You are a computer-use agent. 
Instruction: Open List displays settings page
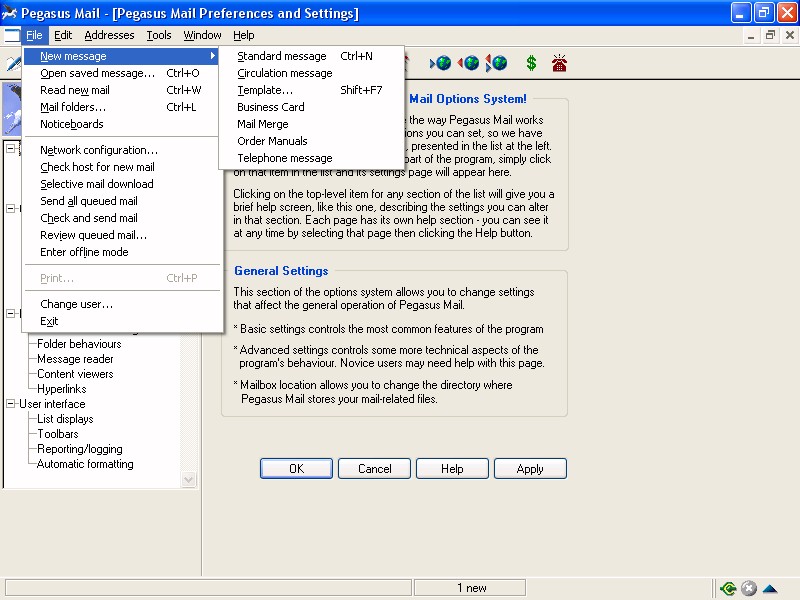(65, 419)
